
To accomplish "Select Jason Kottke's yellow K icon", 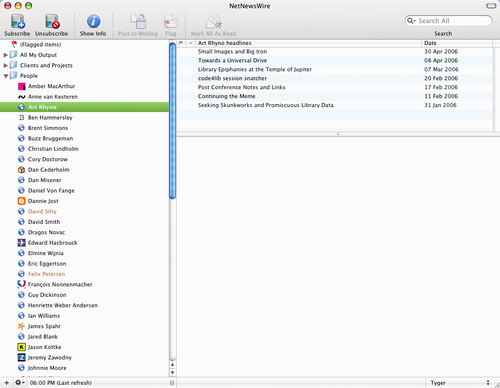I will (21, 347).
